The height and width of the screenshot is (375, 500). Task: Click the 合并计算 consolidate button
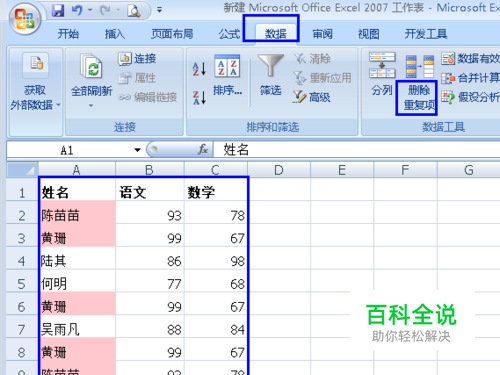pyautogui.click(x=471, y=78)
